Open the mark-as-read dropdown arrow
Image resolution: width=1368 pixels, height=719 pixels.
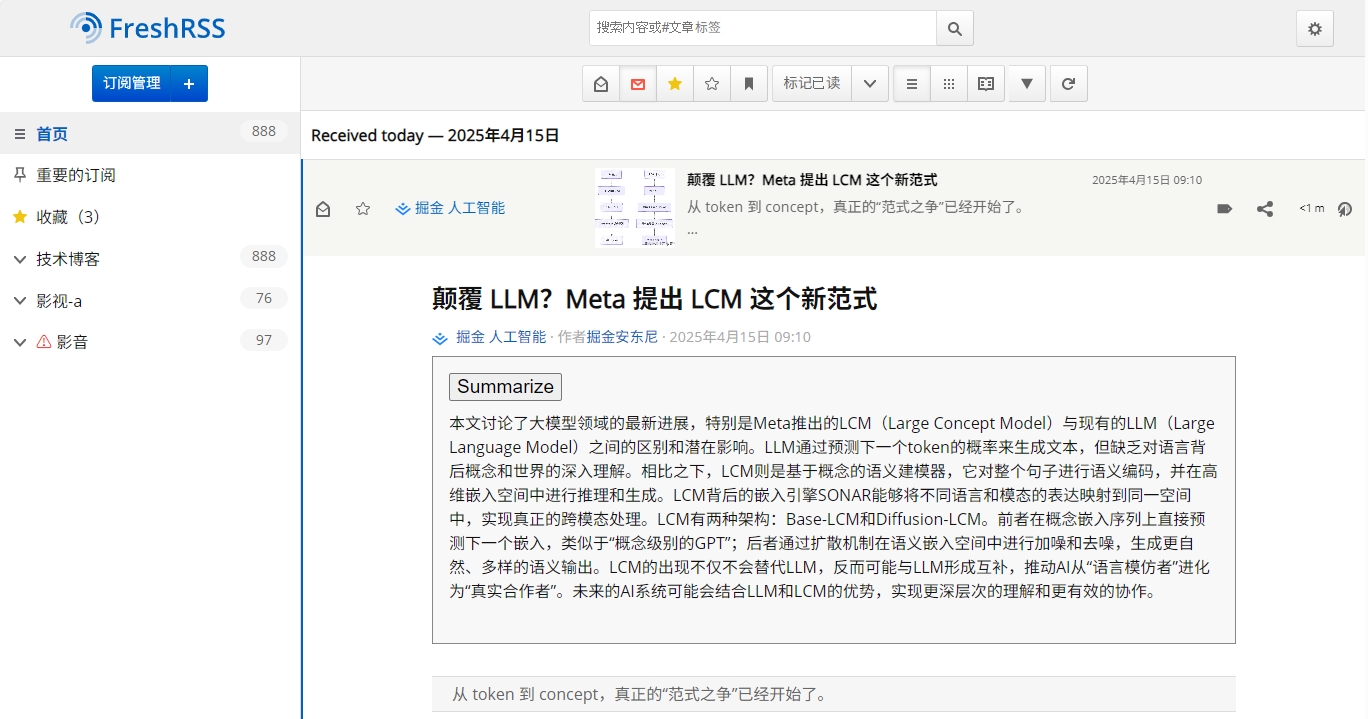(x=870, y=84)
